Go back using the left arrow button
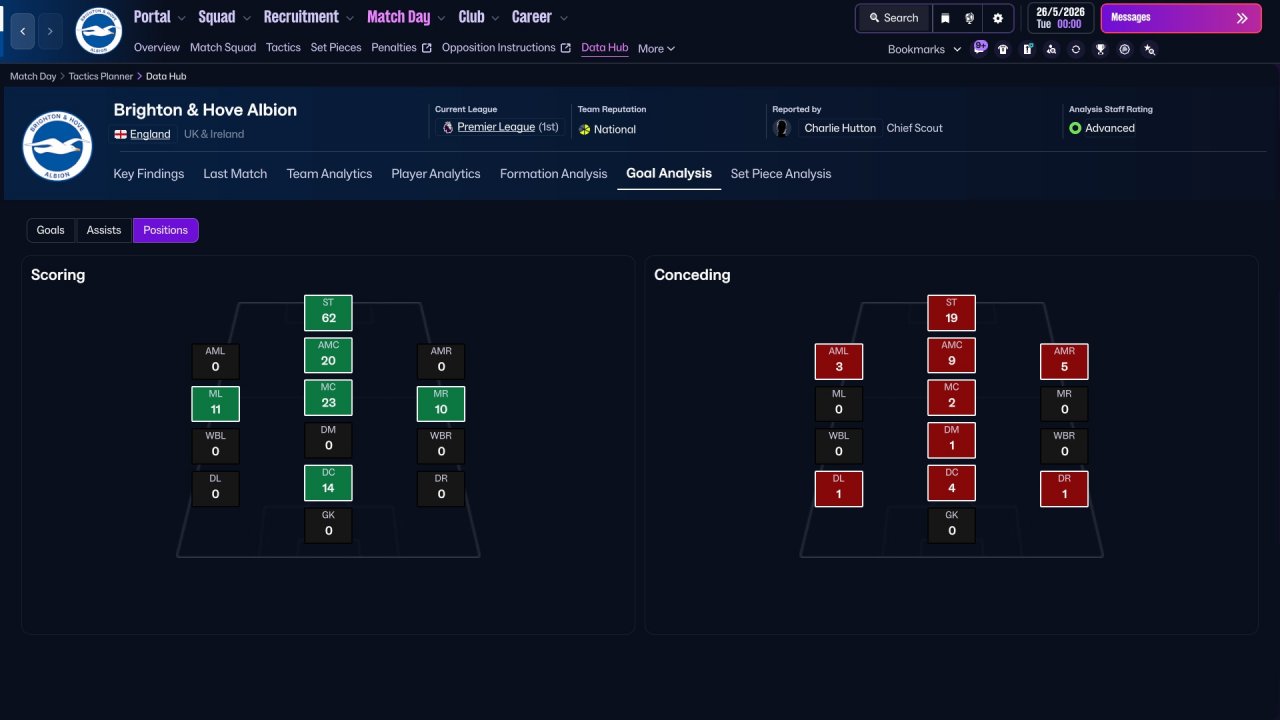 [x=23, y=31]
